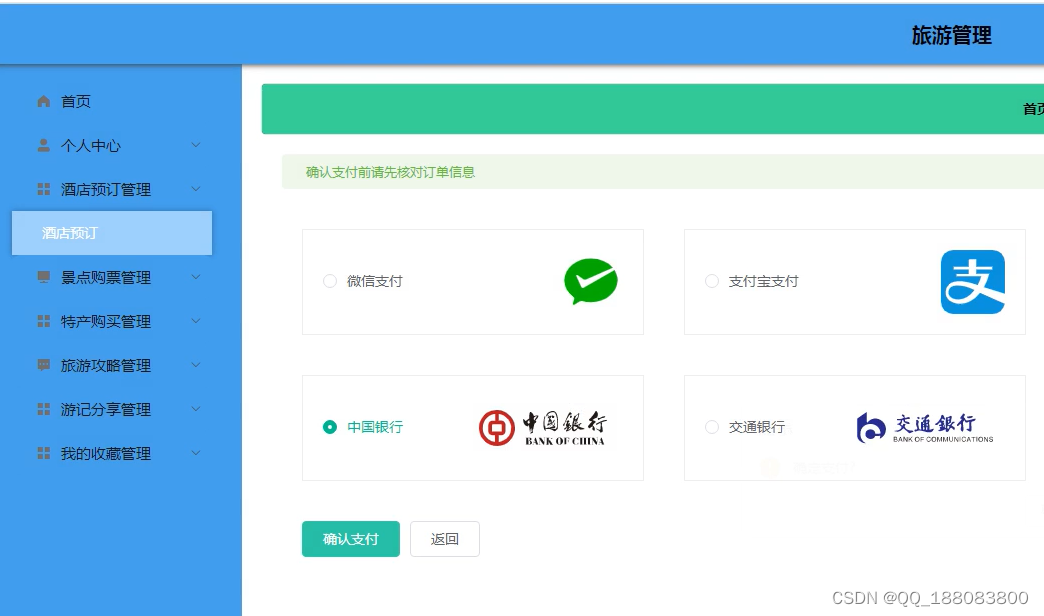Choose 交通银行 as payment method
The image size is (1044, 616).
pyautogui.click(x=711, y=426)
